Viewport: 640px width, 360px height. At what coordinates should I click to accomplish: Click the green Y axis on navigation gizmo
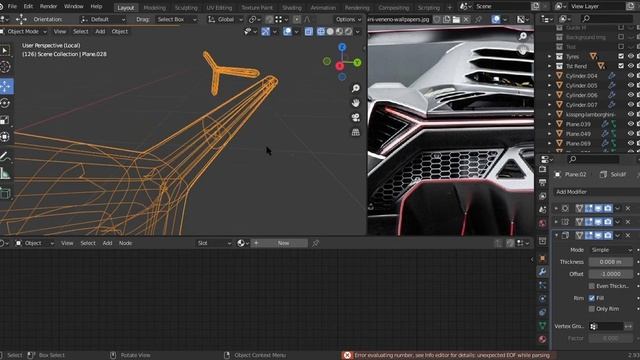point(357,62)
